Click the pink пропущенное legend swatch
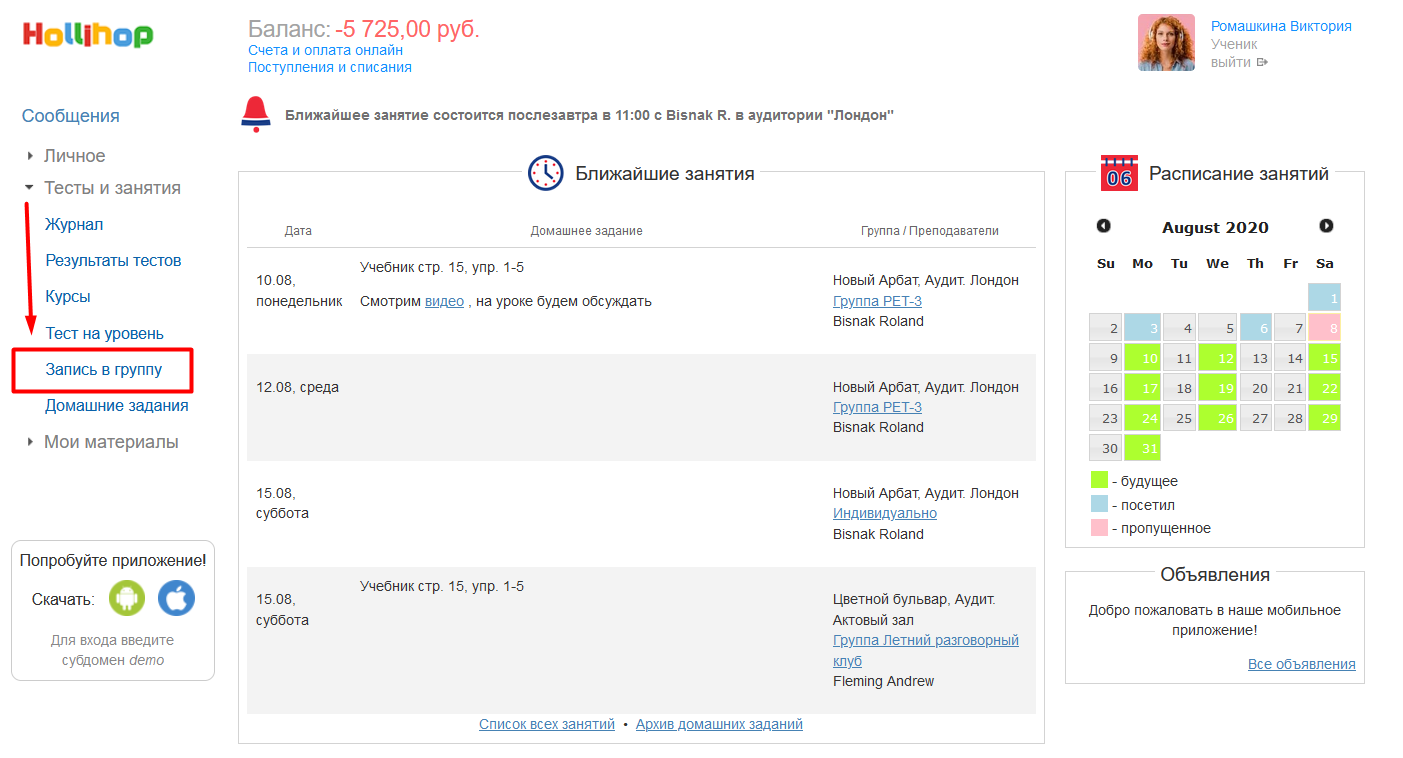Screen dimensions: 1403x758 pos(1099,528)
